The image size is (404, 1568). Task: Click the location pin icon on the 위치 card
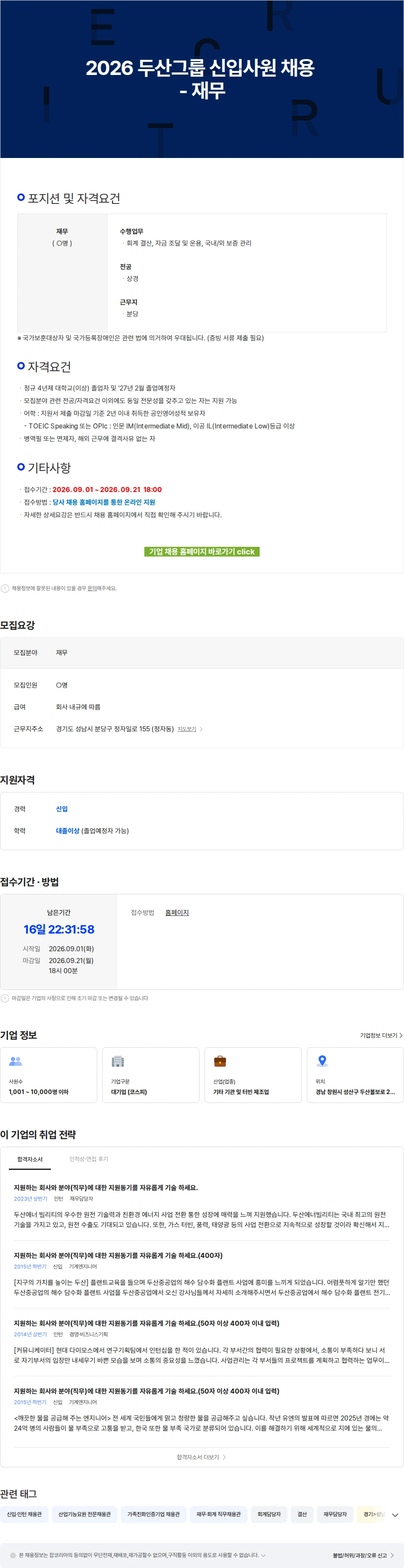click(x=322, y=1062)
